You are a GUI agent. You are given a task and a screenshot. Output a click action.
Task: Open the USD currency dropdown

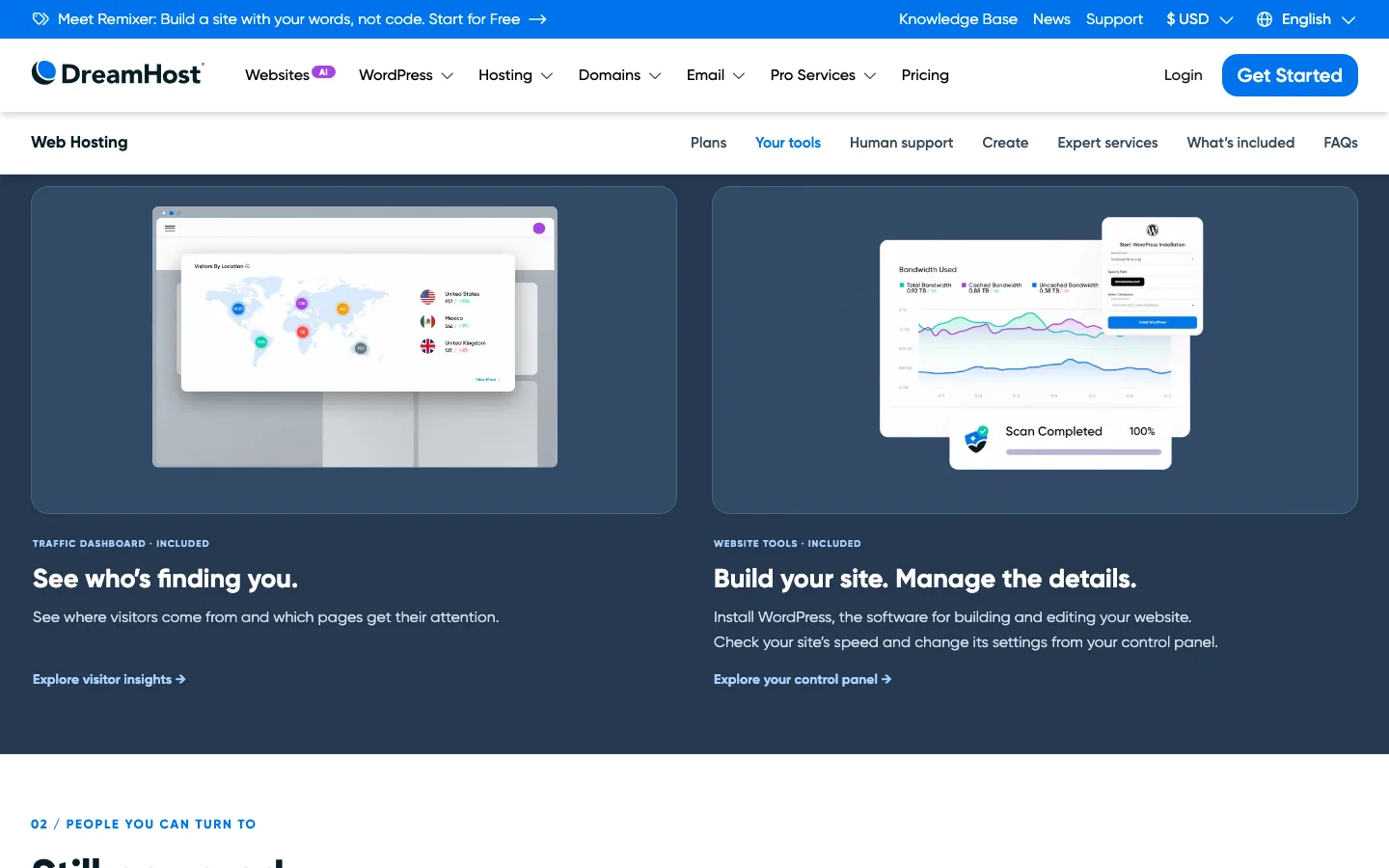(x=1199, y=19)
